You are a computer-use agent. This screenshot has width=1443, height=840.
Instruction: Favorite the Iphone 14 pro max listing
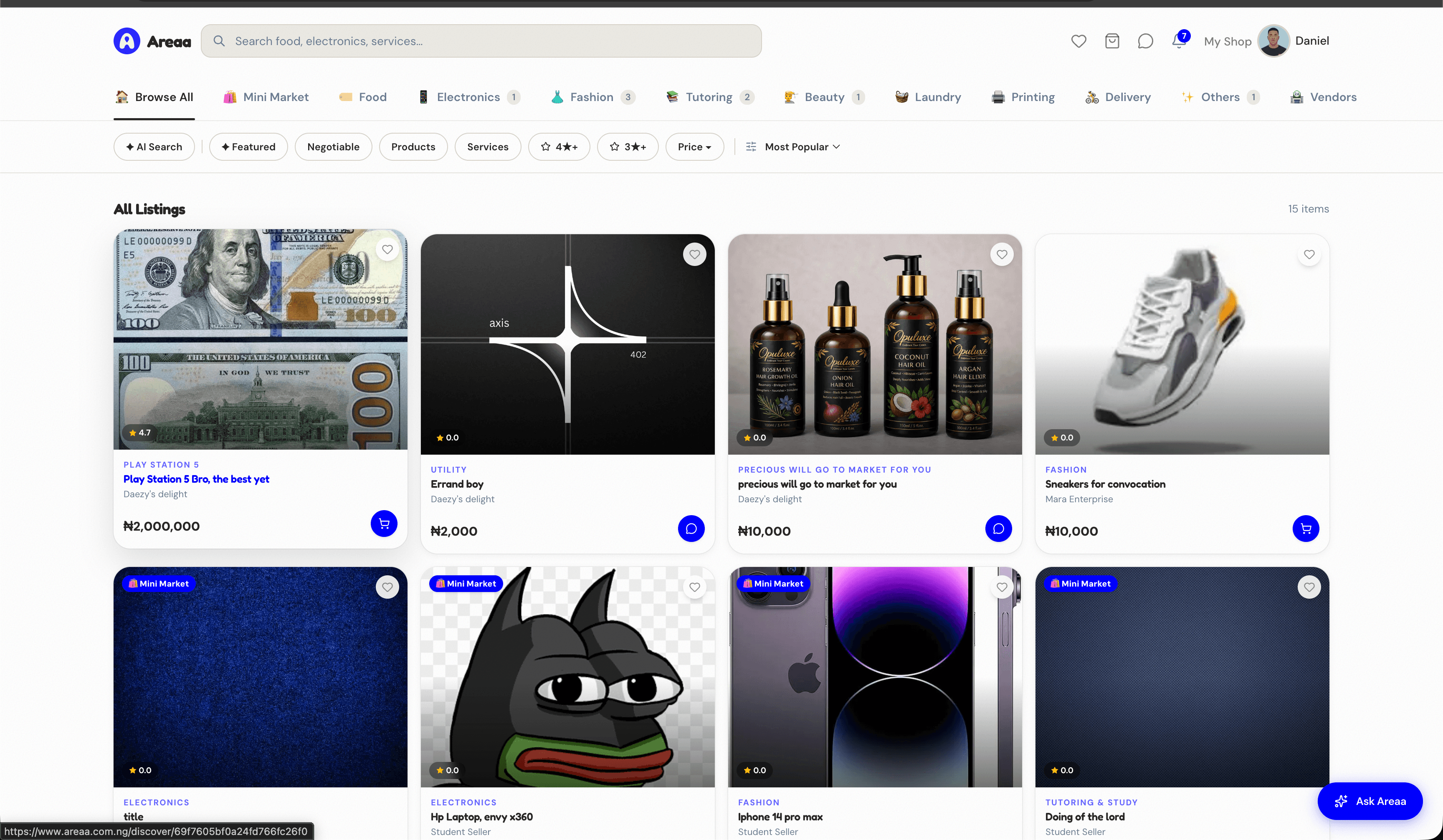pyautogui.click(x=1002, y=587)
